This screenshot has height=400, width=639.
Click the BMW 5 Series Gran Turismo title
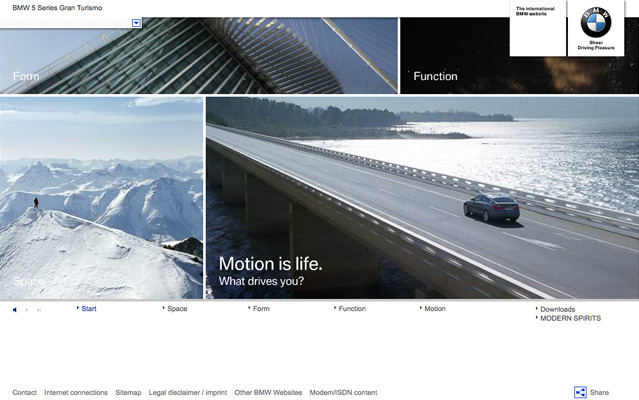tap(57, 8)
